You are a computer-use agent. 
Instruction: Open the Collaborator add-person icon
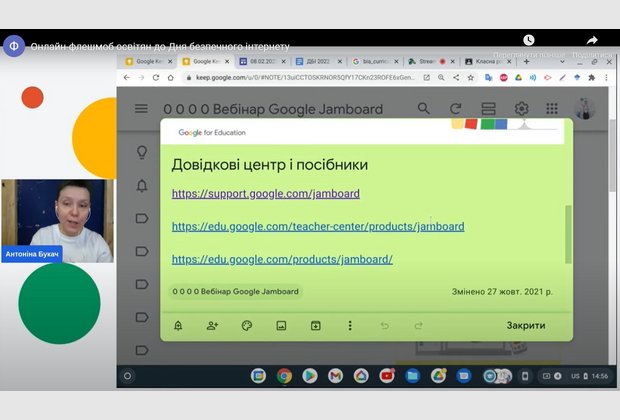(212, 326)
